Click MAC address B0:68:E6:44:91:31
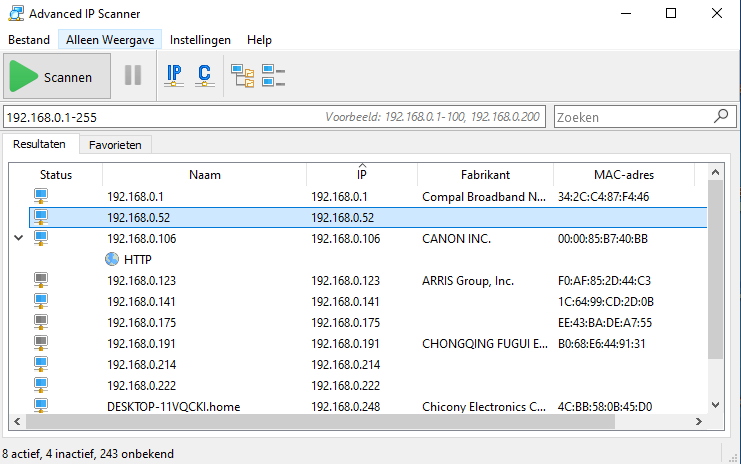This screenshot has width=741, height=464. pos(602,344)
